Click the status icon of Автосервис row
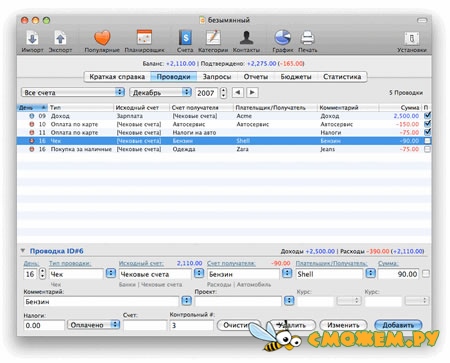This screenshot has width=450, height=363. [x=32, y=124]
